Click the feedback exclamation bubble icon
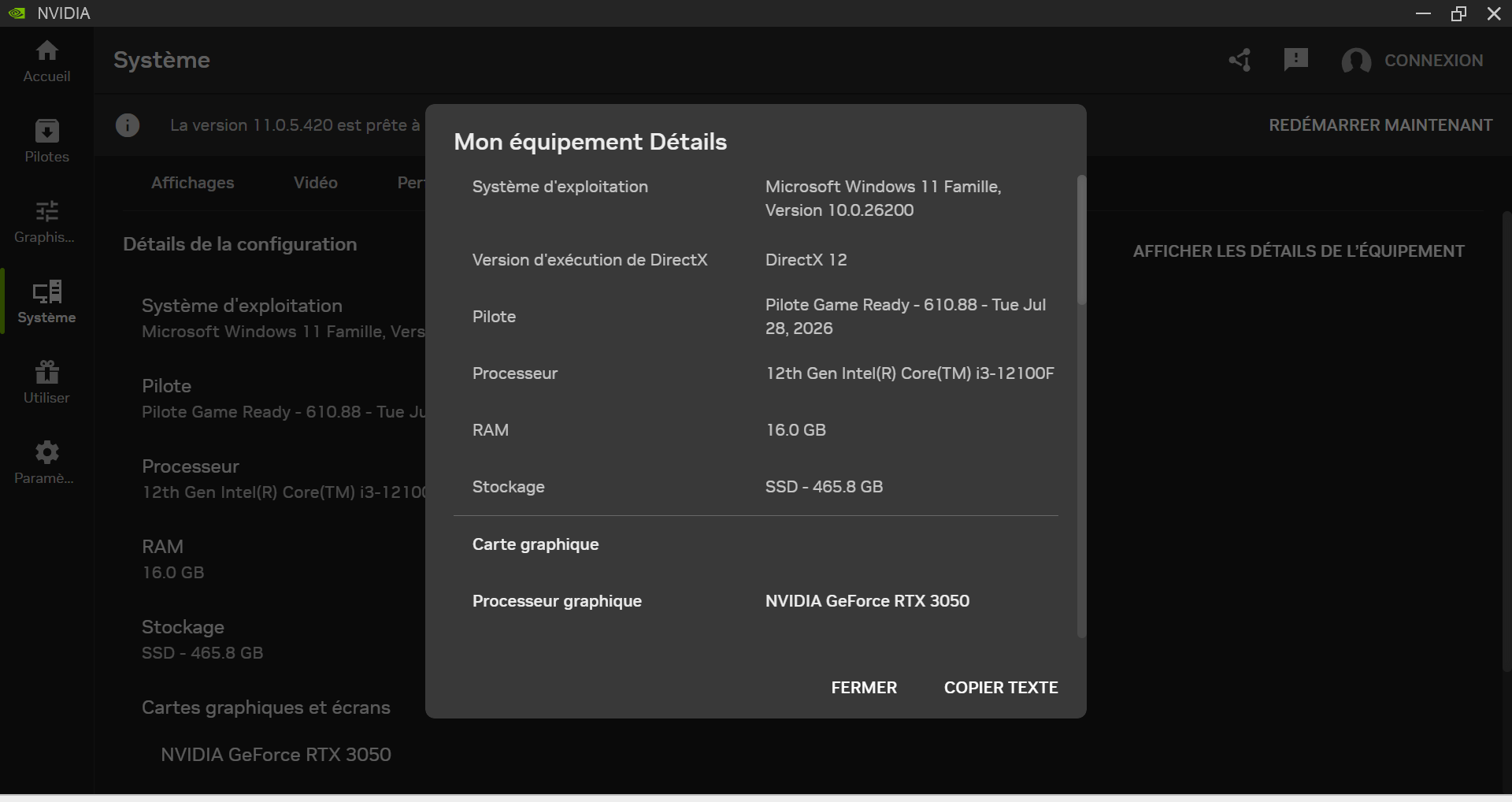 [1295, 60]
